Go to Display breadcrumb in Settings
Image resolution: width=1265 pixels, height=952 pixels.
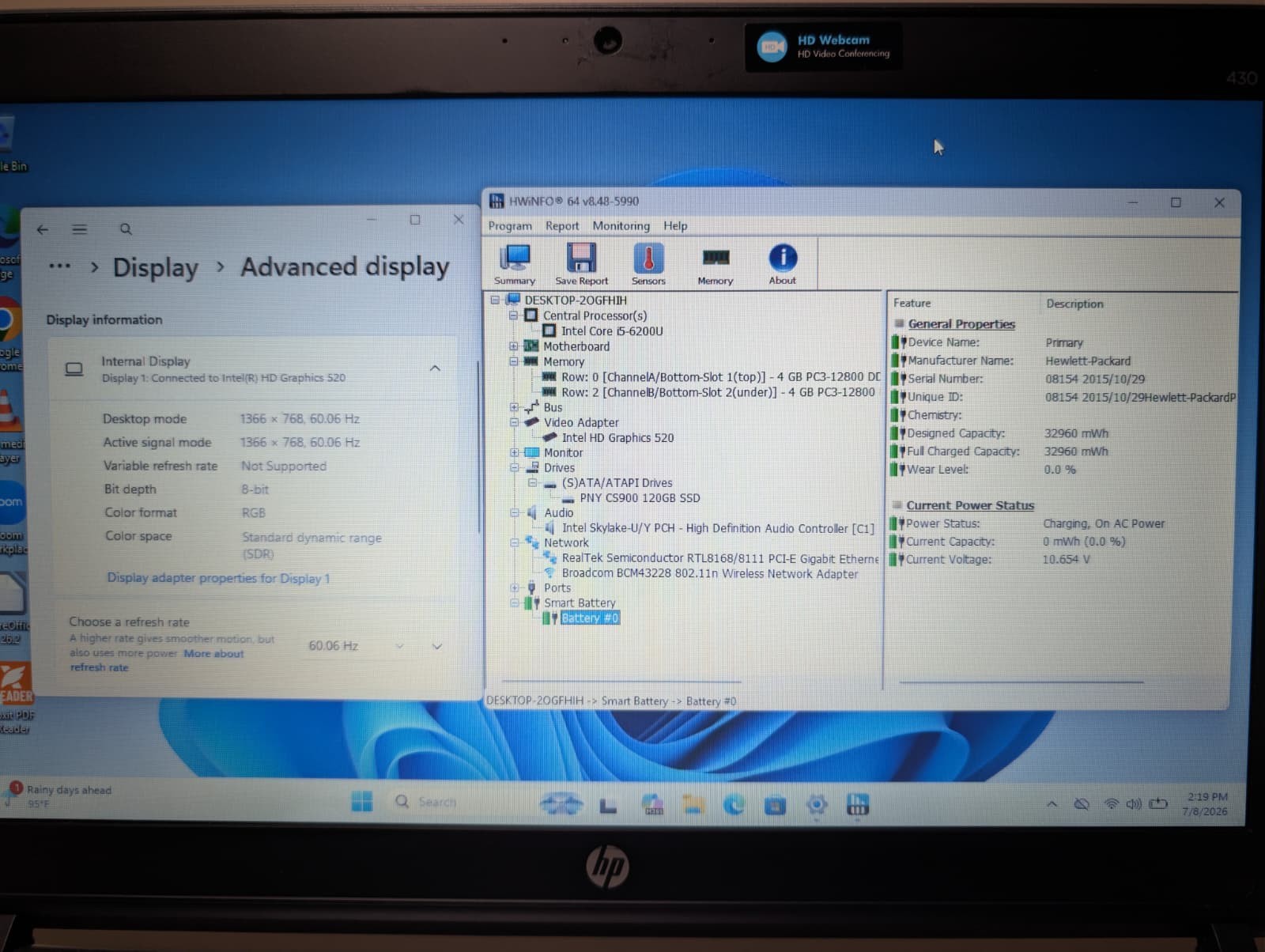tap(156, 267)
